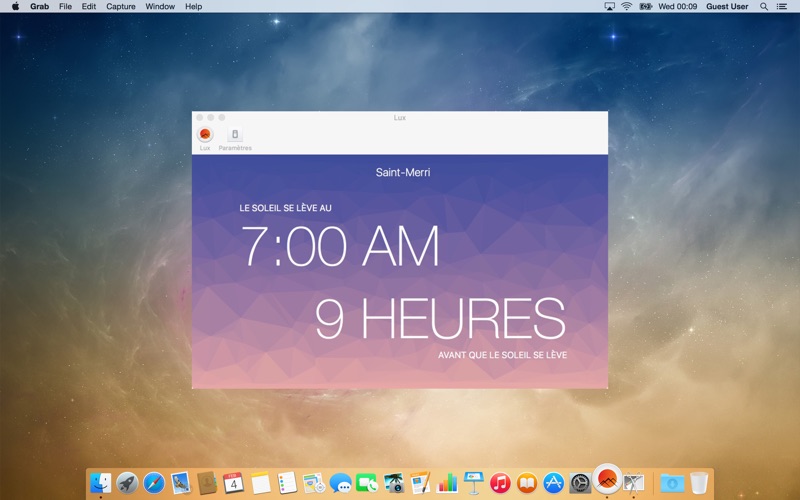Screen dimensions: 800x500
Task: Open FaceTime icon in Dock
Action: pos(367,483)
